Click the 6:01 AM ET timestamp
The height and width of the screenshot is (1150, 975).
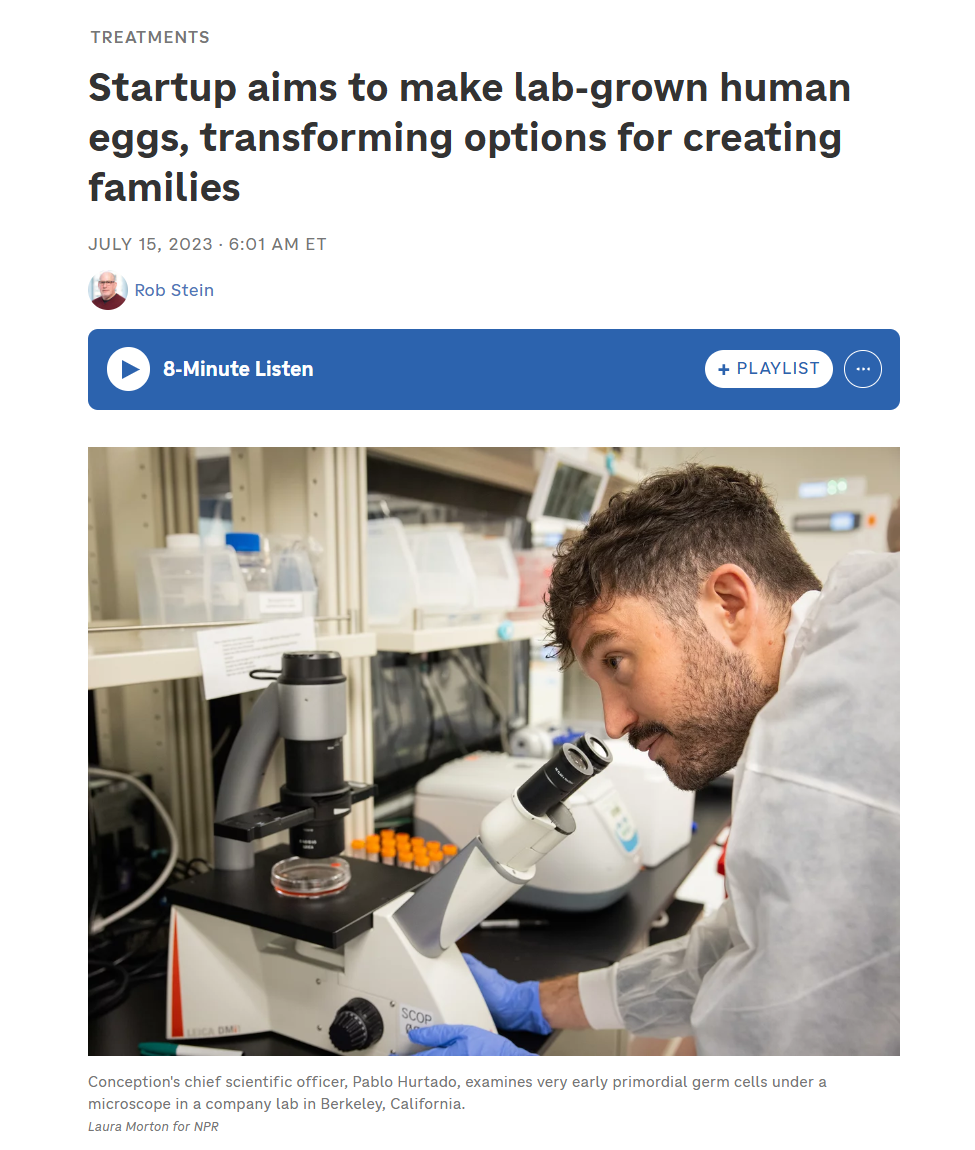(x=277, y=244)
